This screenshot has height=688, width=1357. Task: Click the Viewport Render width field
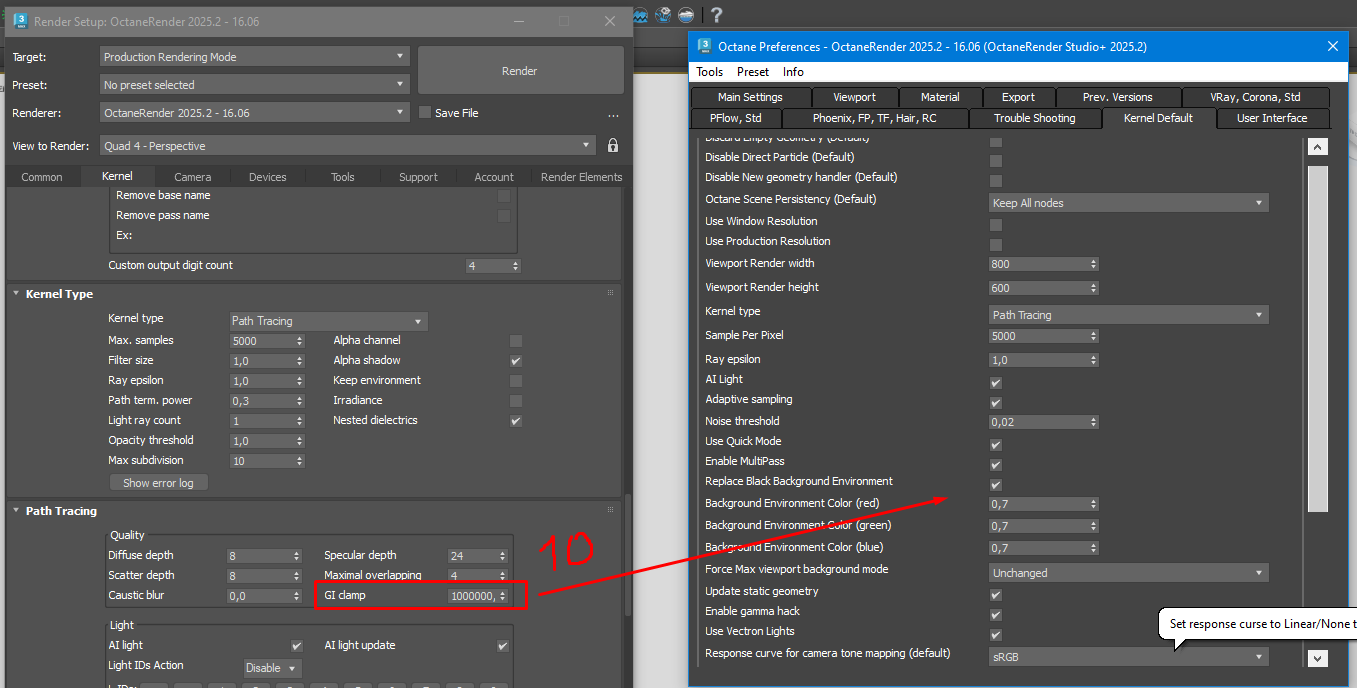click(x=1038, y=264)
